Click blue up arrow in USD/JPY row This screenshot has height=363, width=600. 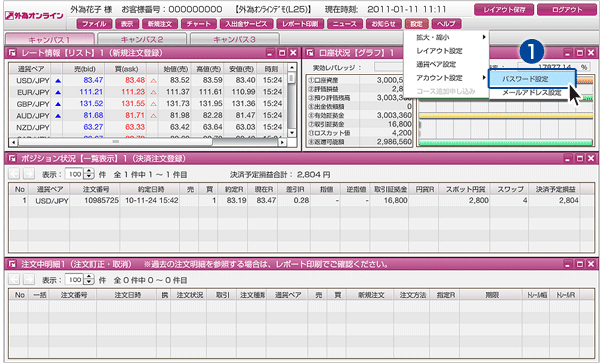click(58, 81)
